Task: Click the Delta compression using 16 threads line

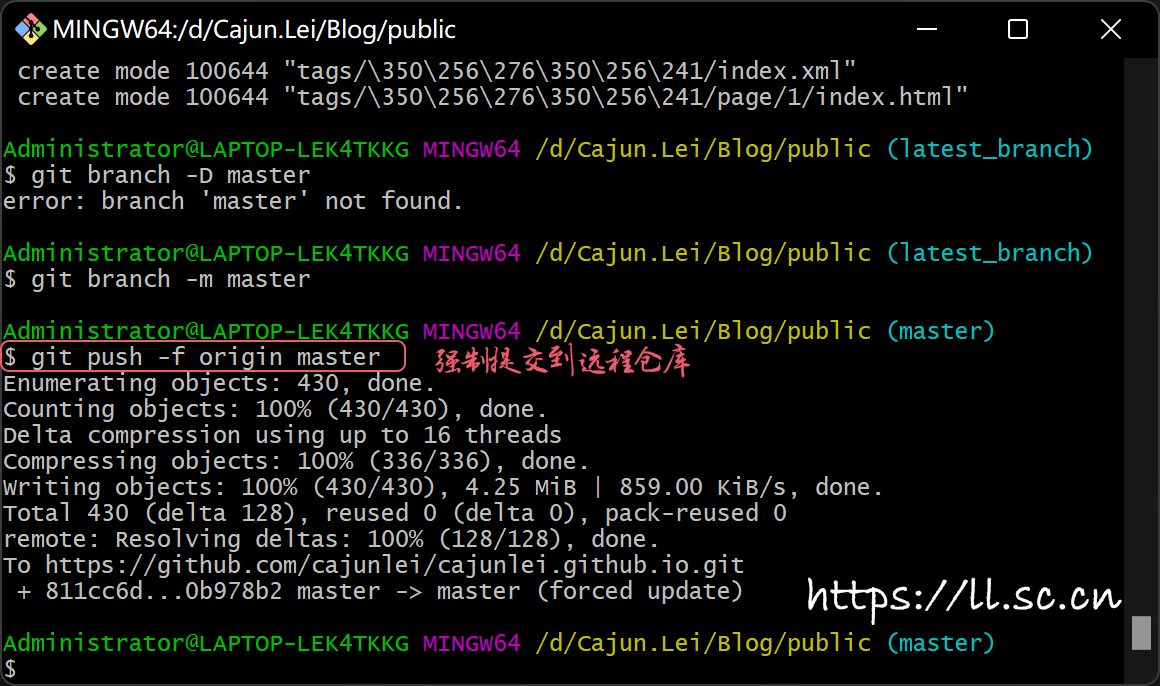Action: (282, 435)
